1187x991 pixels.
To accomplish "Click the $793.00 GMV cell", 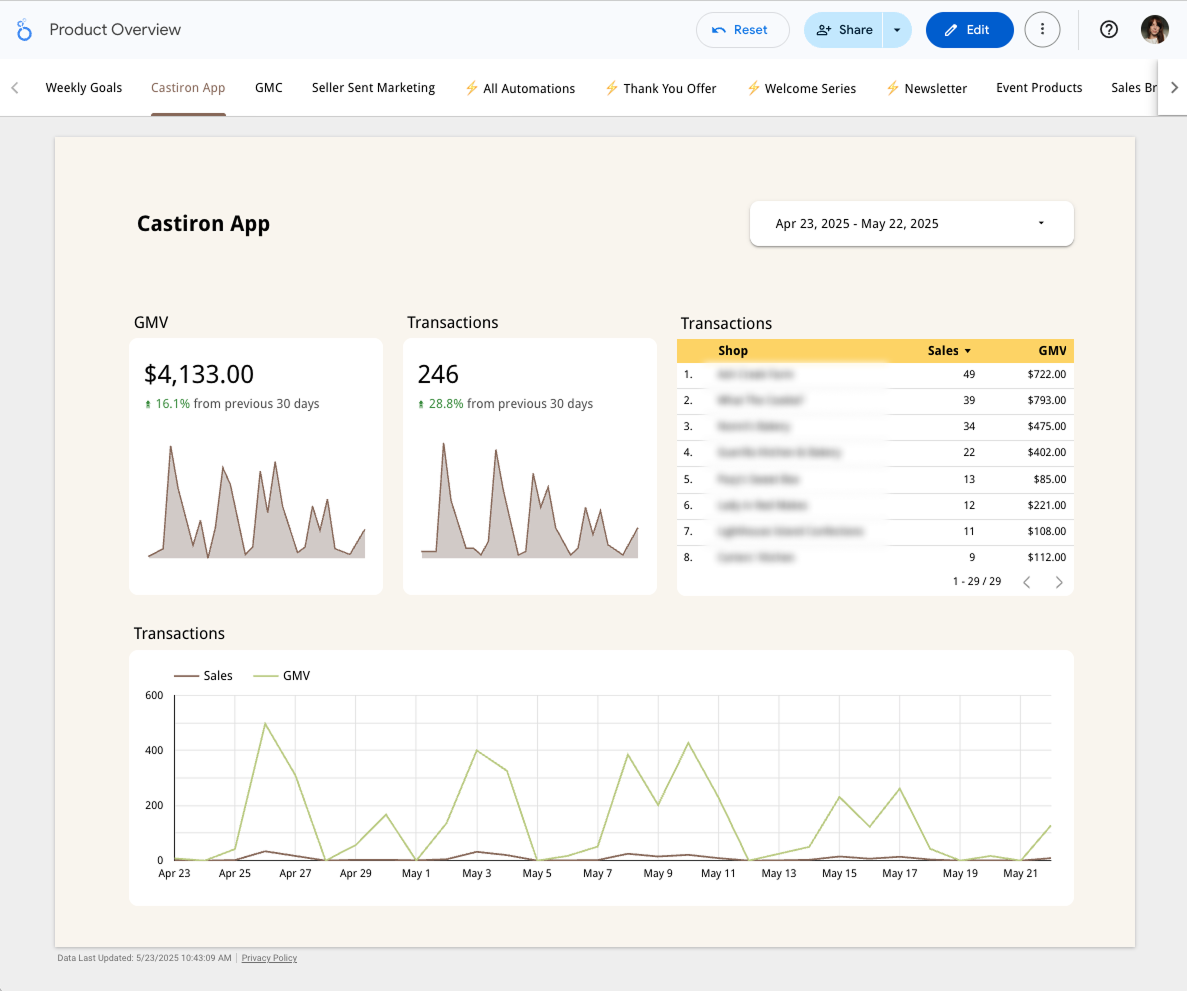I will (1047, 400).
